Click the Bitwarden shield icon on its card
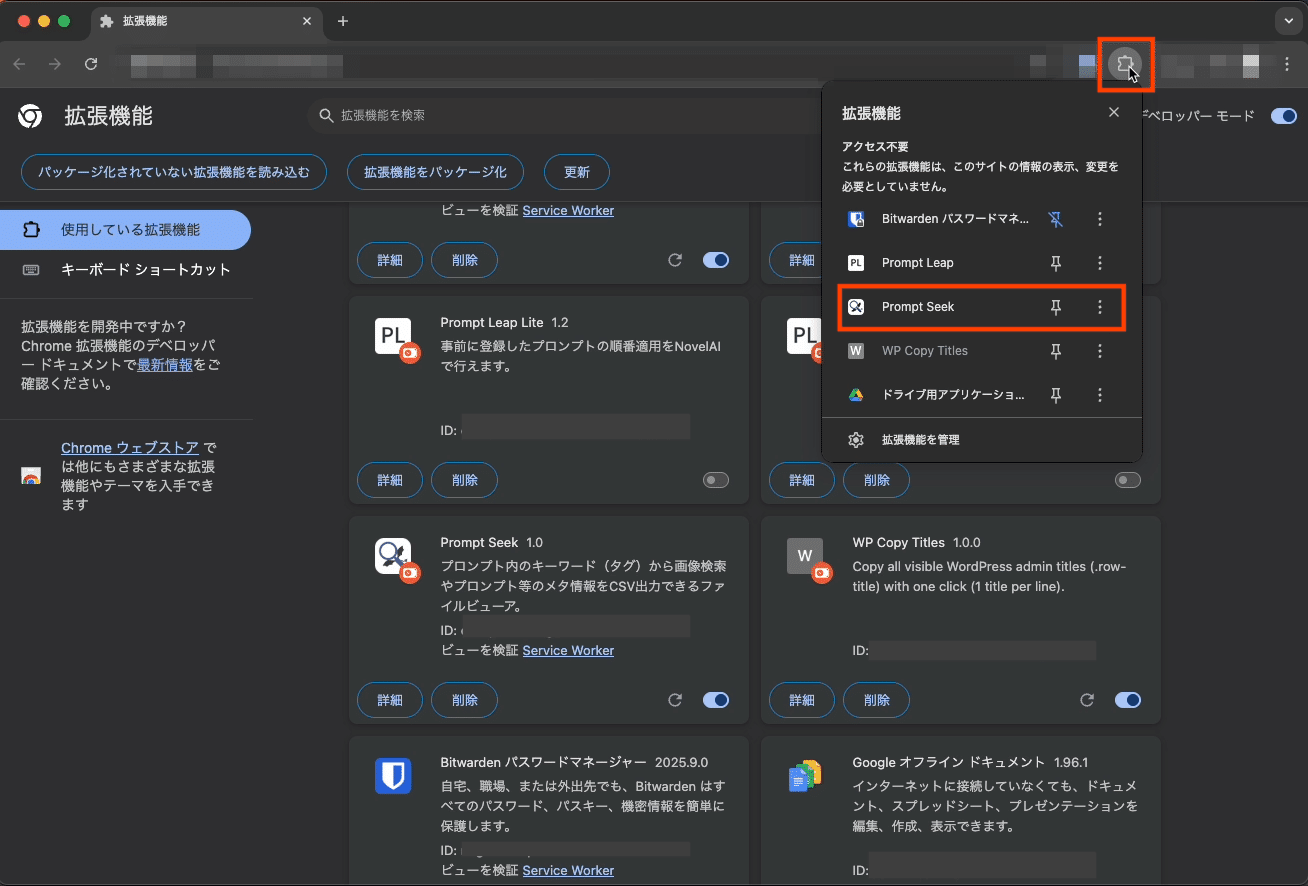Image resolution: width=1308 pixels, height=886 pixels. pyautogui.click(x=394, y=776)
